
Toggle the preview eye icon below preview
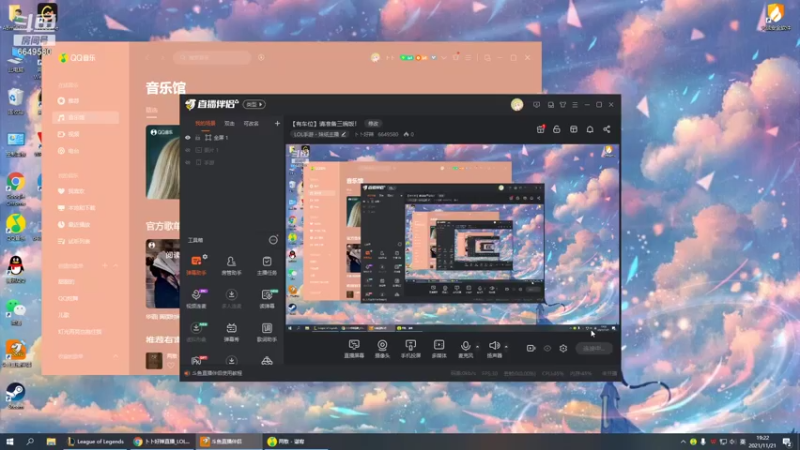tap(547, 348)
